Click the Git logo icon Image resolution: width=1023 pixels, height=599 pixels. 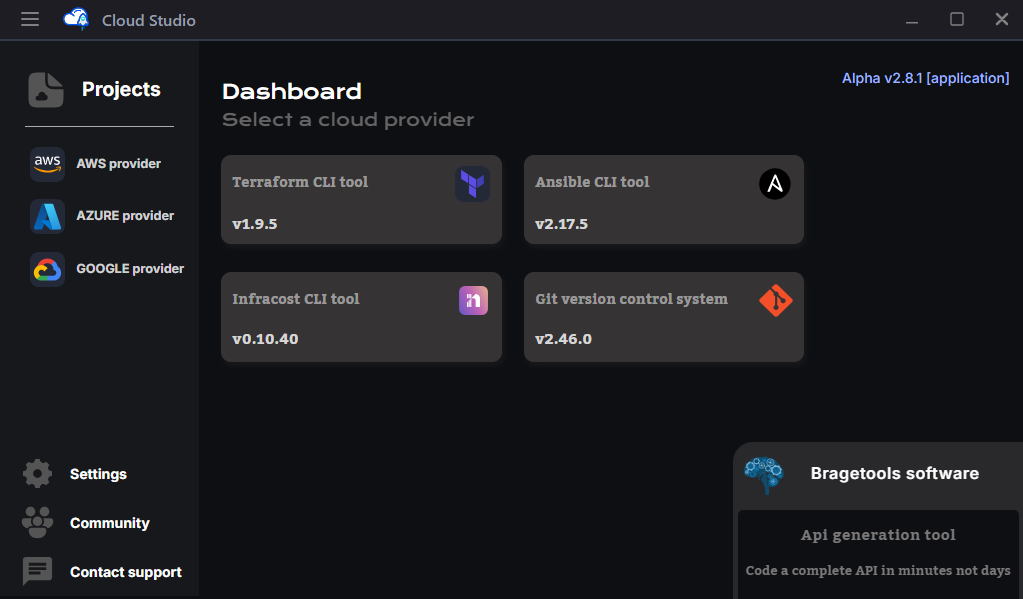(775, 300)
